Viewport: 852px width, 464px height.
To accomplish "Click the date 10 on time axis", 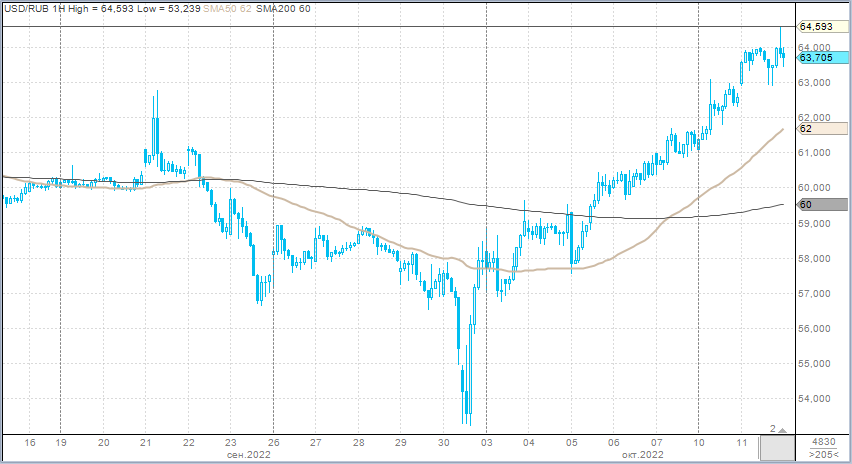I will click(698, 442).
